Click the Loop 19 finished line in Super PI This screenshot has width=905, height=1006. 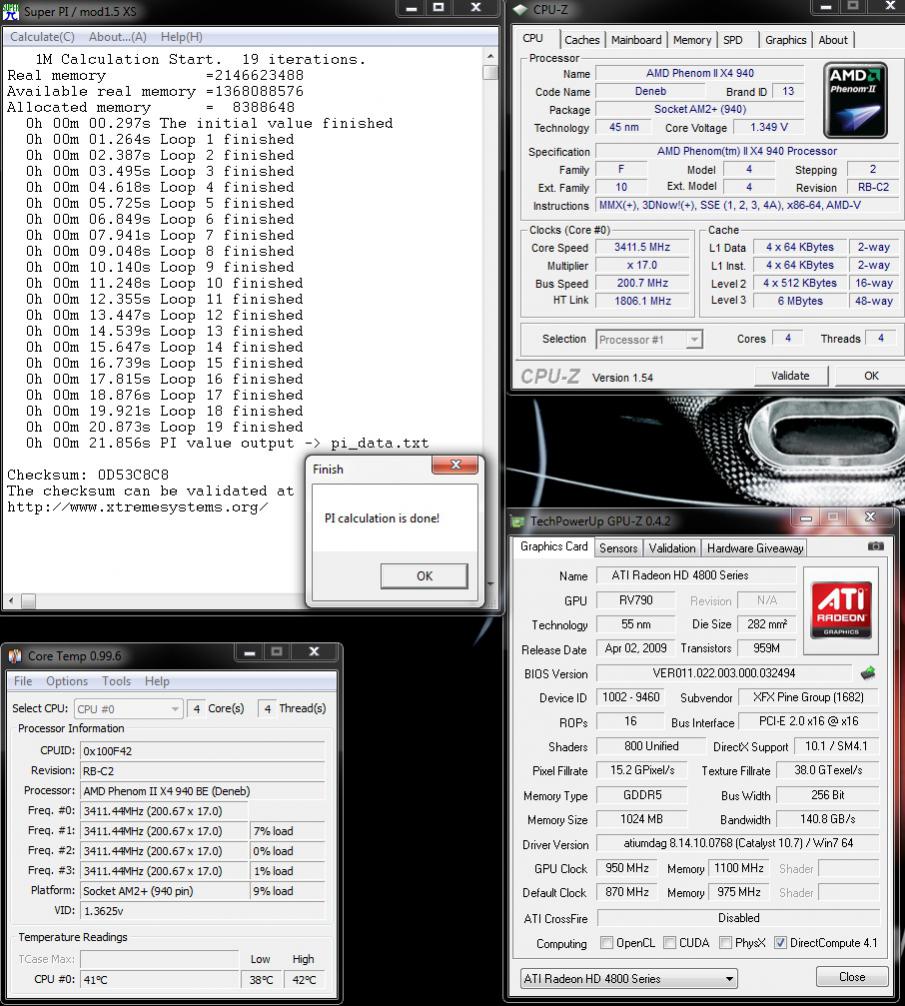click(x=164, y=427)
